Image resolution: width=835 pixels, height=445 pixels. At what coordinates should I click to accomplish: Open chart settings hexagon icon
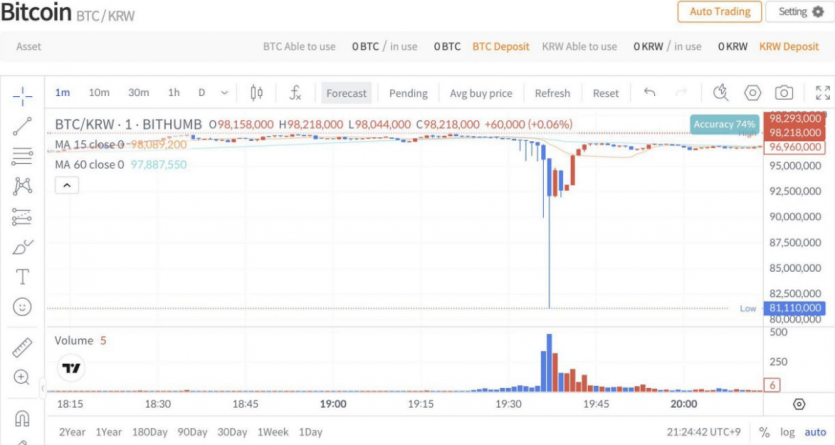click(752, 93)
